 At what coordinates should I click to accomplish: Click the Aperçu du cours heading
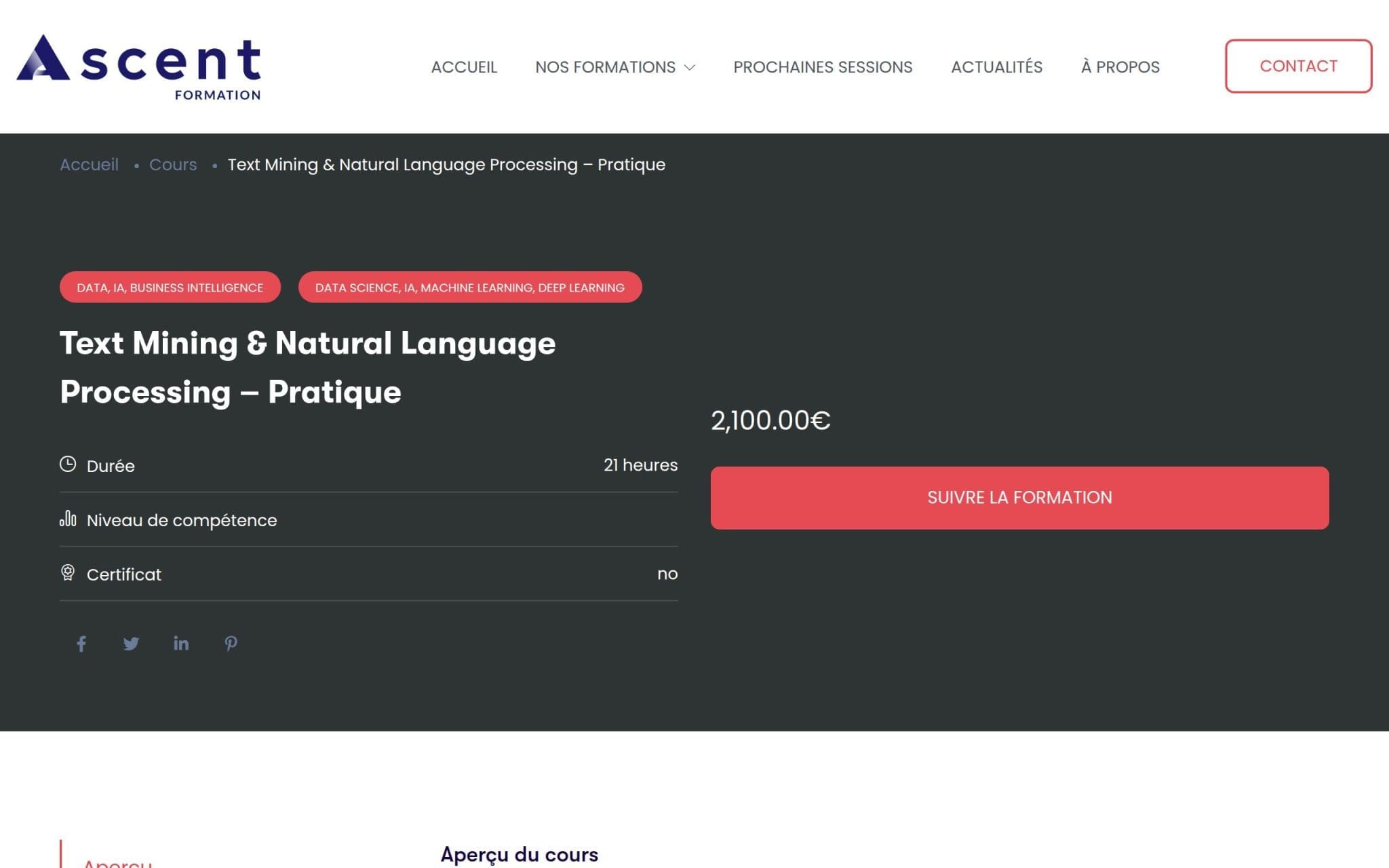pyautogui.click(x=520, y=854)
